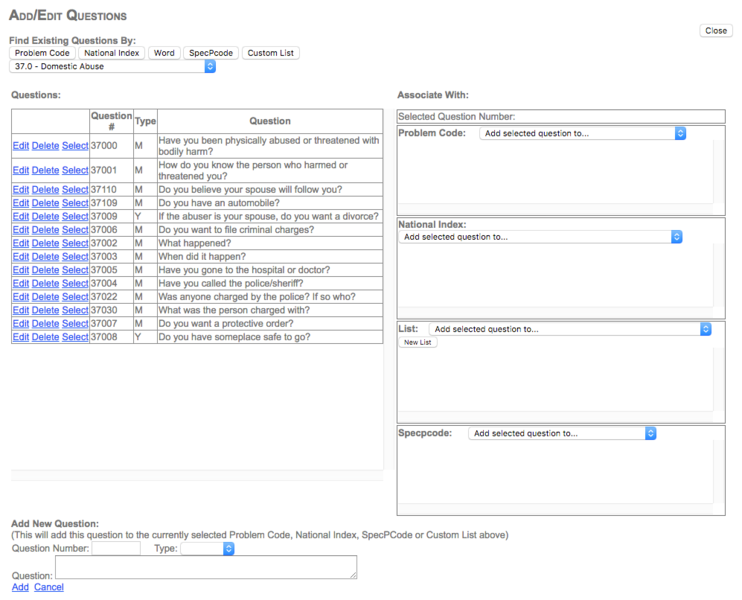Delete question 37000
This screenshot has height=600, width=742.
point(45,146)
